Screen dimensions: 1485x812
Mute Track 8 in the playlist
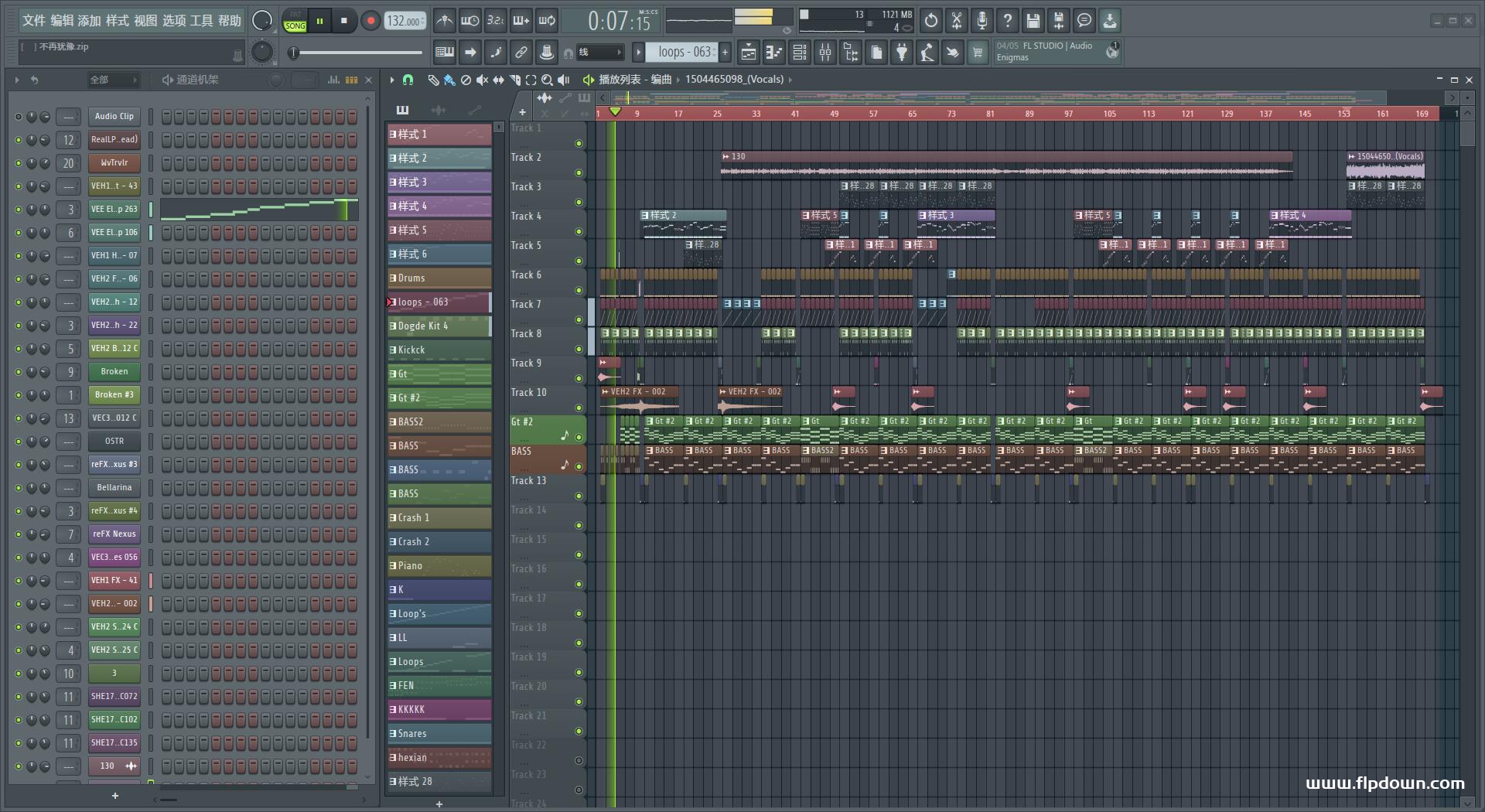[579, 350]
